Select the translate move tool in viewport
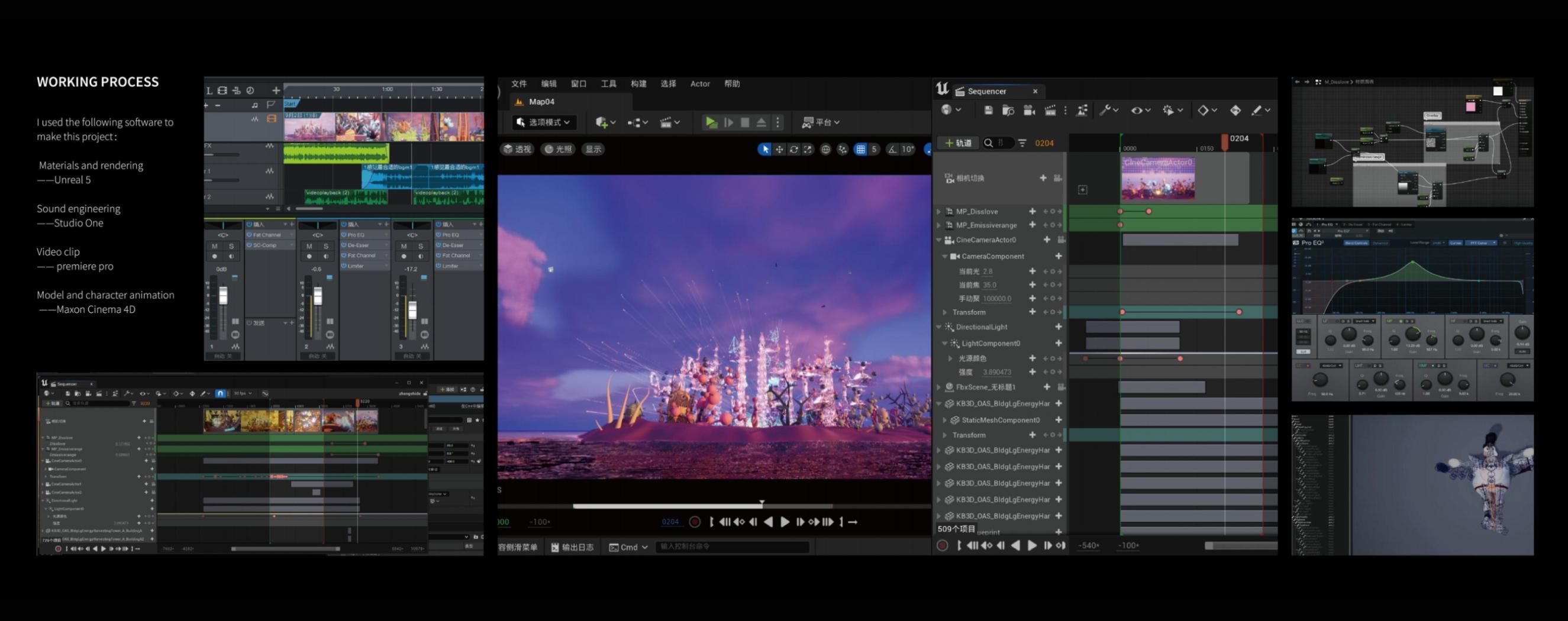 [x=779, y=150]
